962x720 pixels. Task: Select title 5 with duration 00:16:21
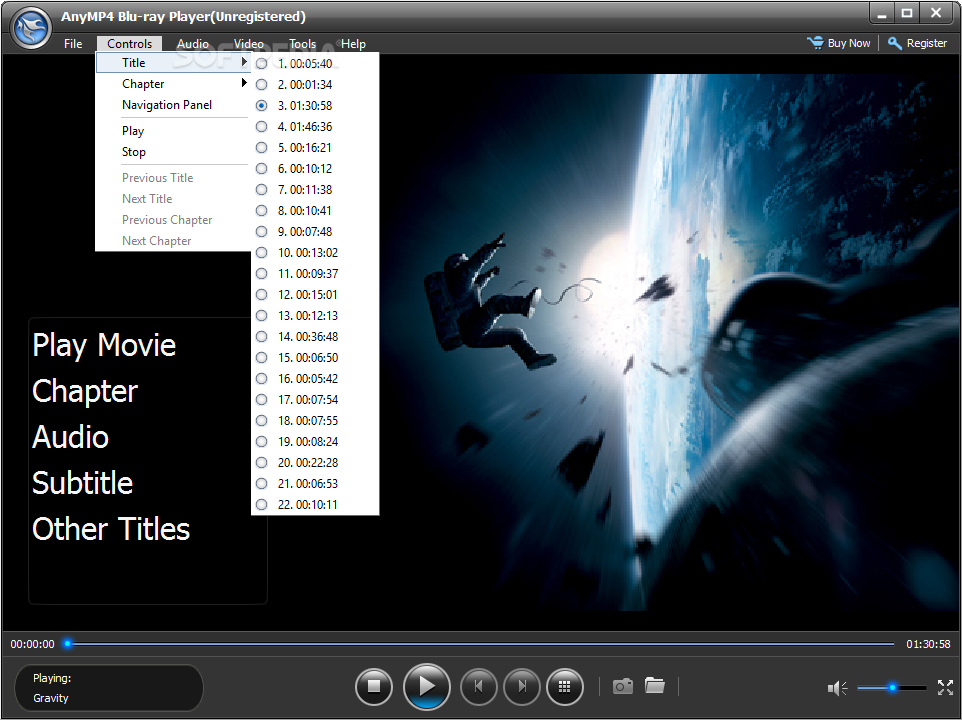point(315,148)
